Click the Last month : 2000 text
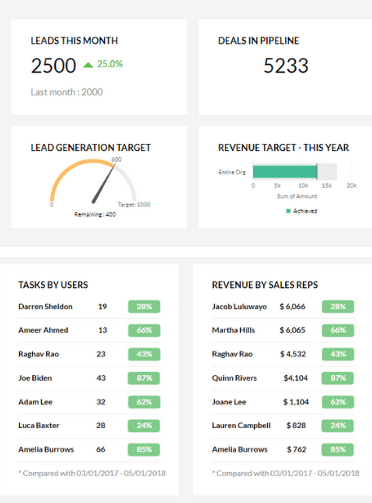The height and width of the screenshot is (503, 372). pos(67,92)
